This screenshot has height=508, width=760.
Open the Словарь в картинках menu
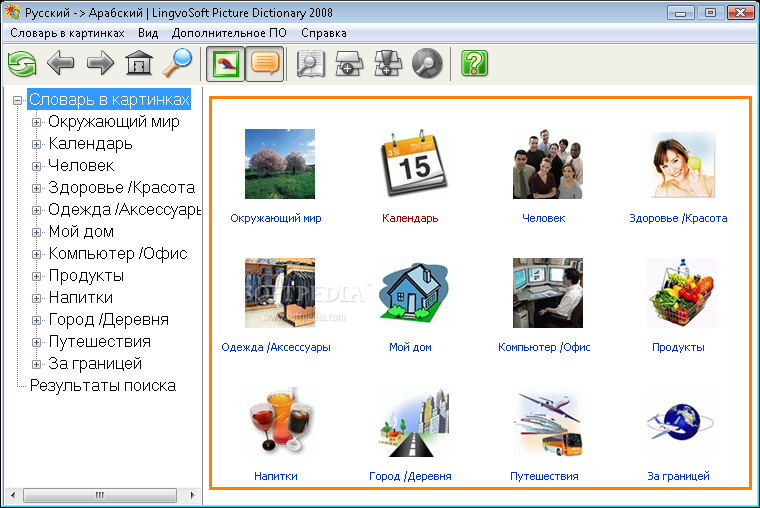(67, 33)
